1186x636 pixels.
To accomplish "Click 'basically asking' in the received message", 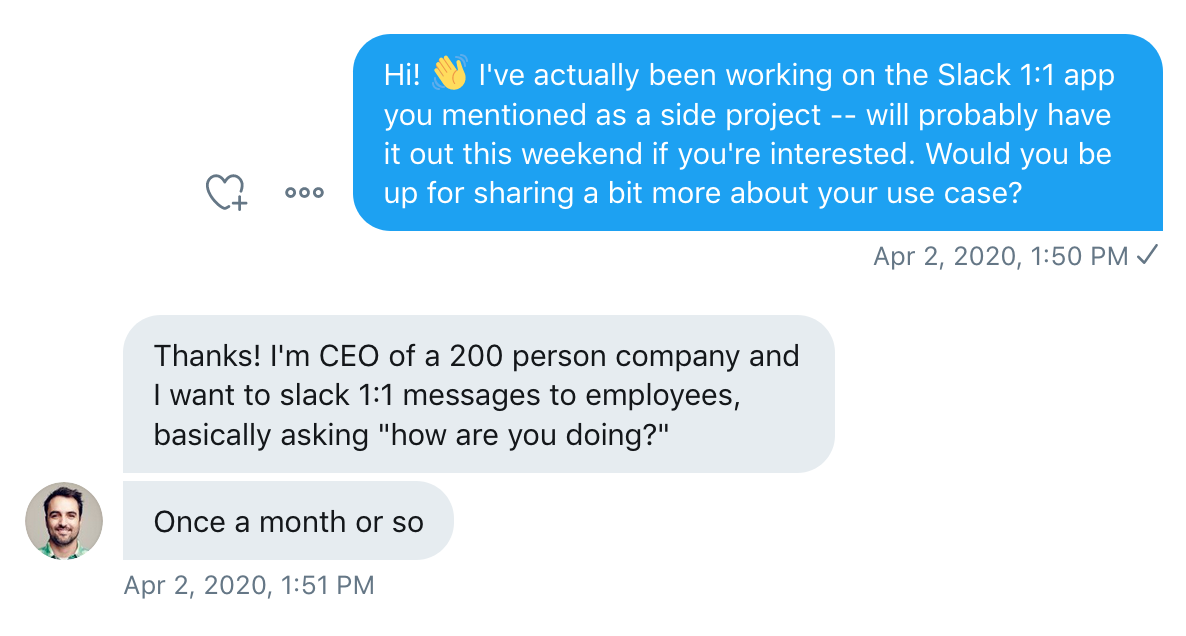I will point(260,437).
